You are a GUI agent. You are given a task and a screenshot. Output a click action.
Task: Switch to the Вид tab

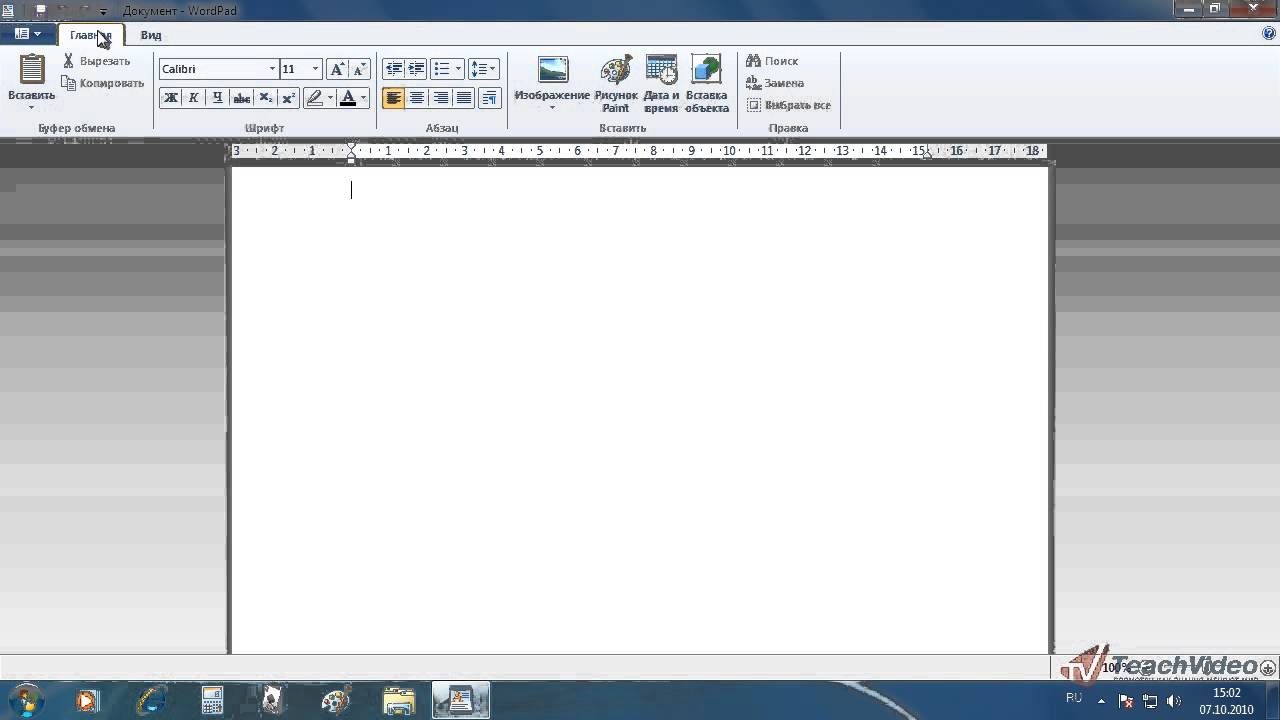coord(151,35)
